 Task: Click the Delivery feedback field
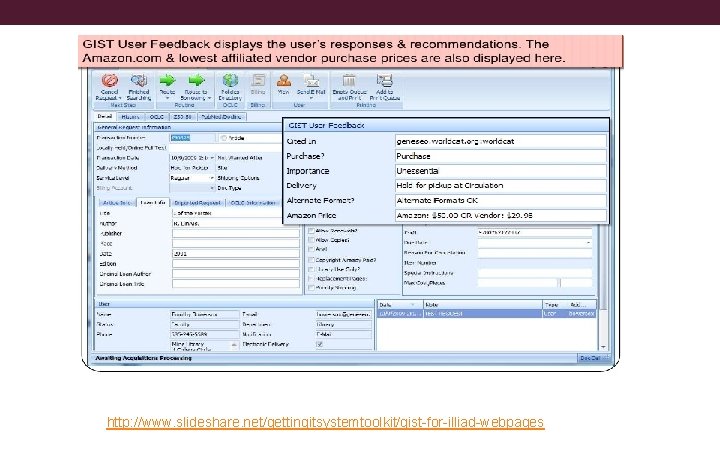(501, 186)
